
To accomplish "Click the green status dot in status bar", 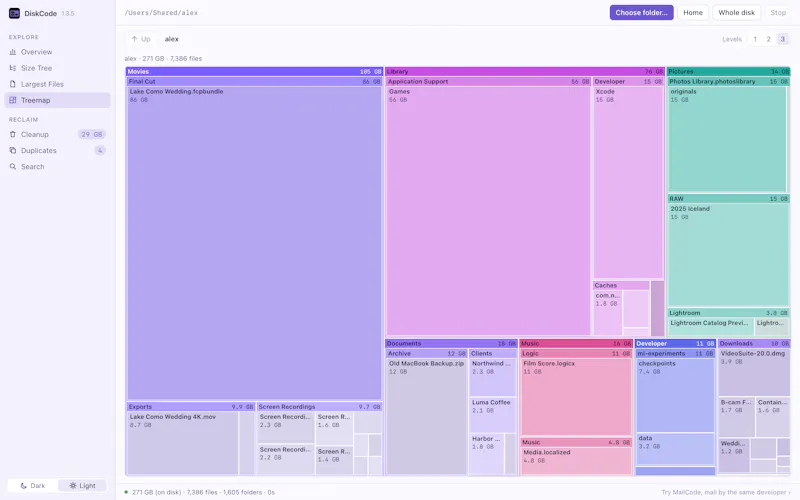I will tap(126, 492).
